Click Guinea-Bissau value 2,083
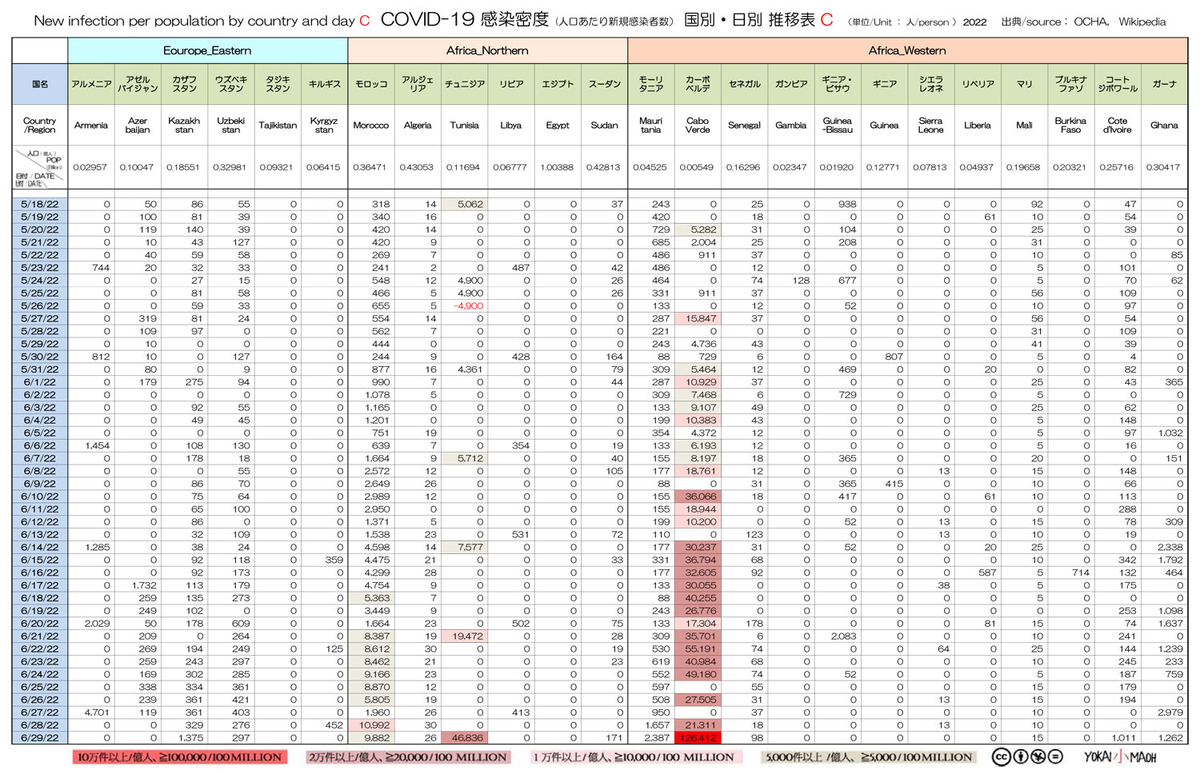 point(845,634)
